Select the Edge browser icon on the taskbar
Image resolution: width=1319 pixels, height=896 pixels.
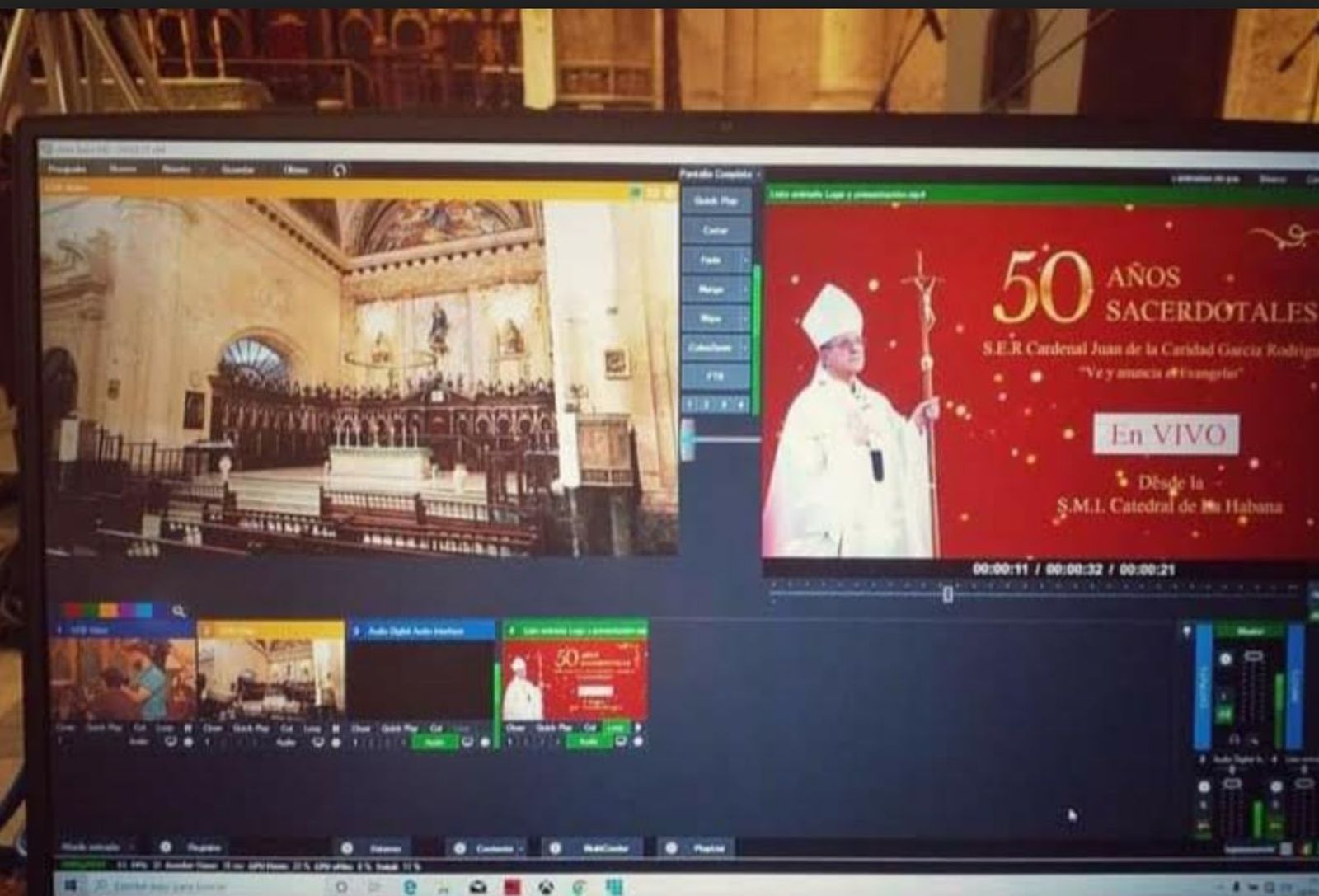pyautogui.click(x=411, y=886)
